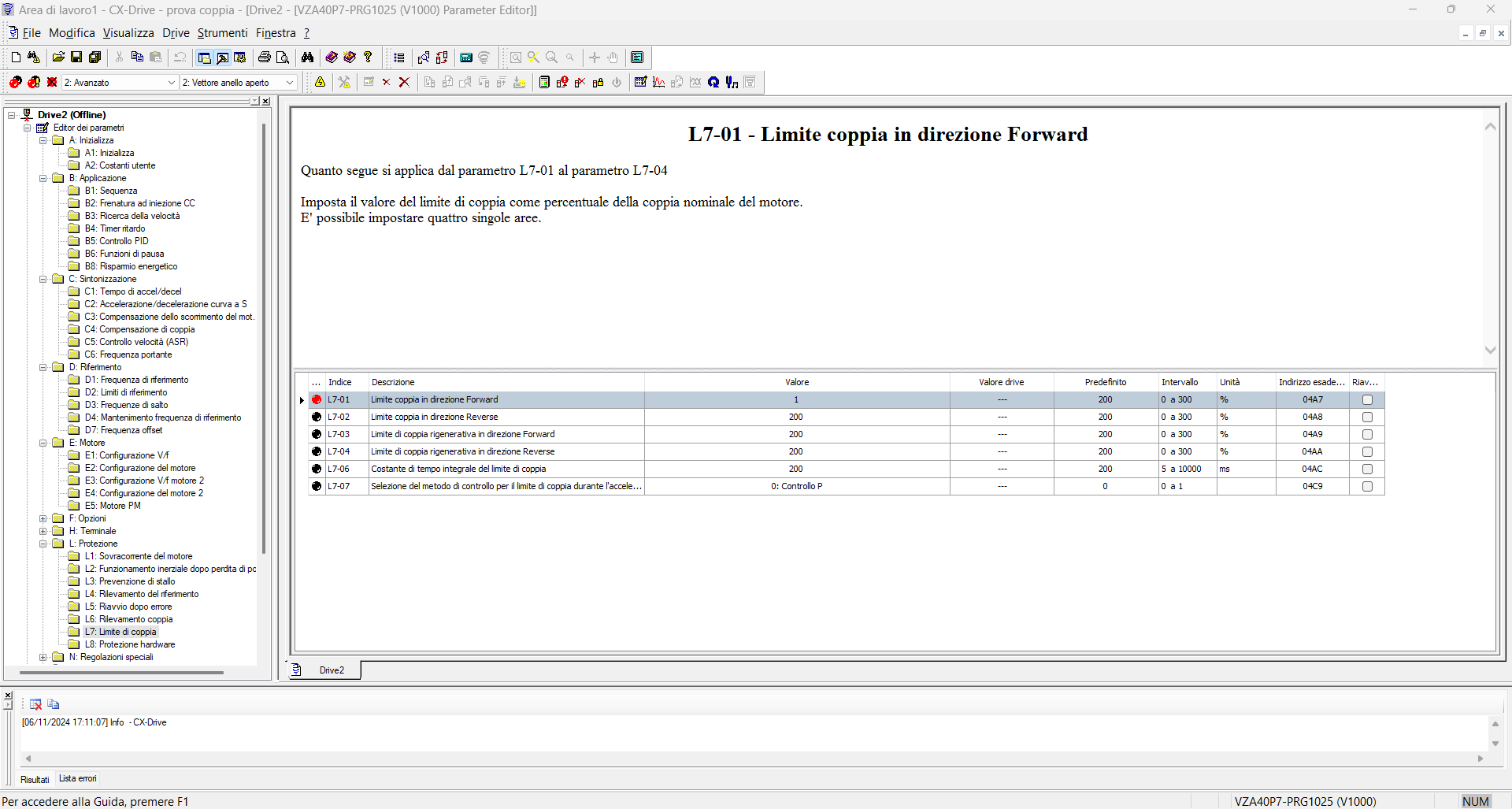
Task: Open the '2: Avanzato' access level dropdown
Action: pos(120,83)
